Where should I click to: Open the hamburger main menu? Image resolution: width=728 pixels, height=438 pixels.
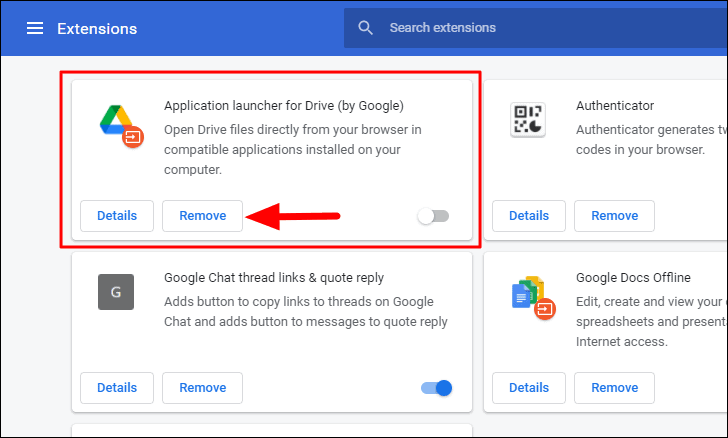pos(35,28)
